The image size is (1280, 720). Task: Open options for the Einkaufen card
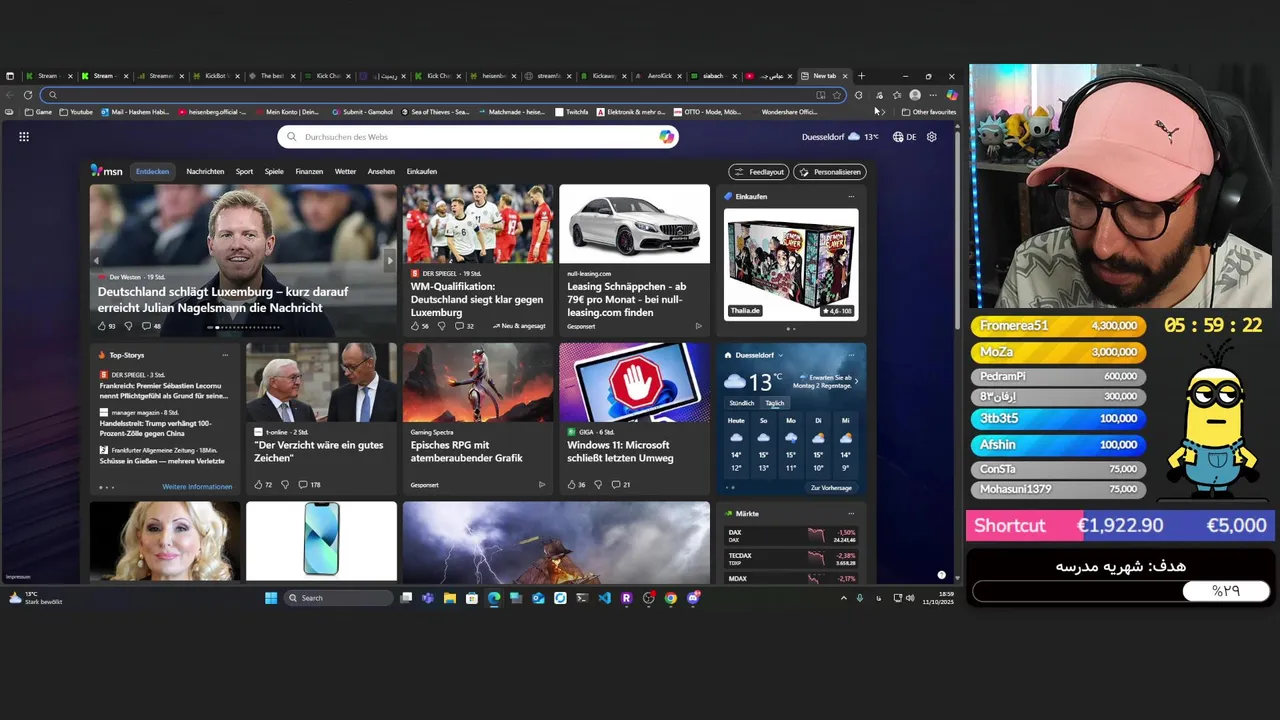852,197
